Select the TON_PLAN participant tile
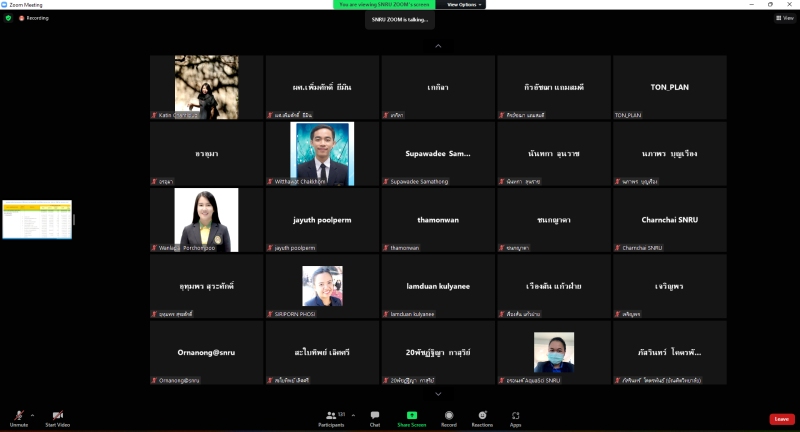800x432 pixels. 669,88
